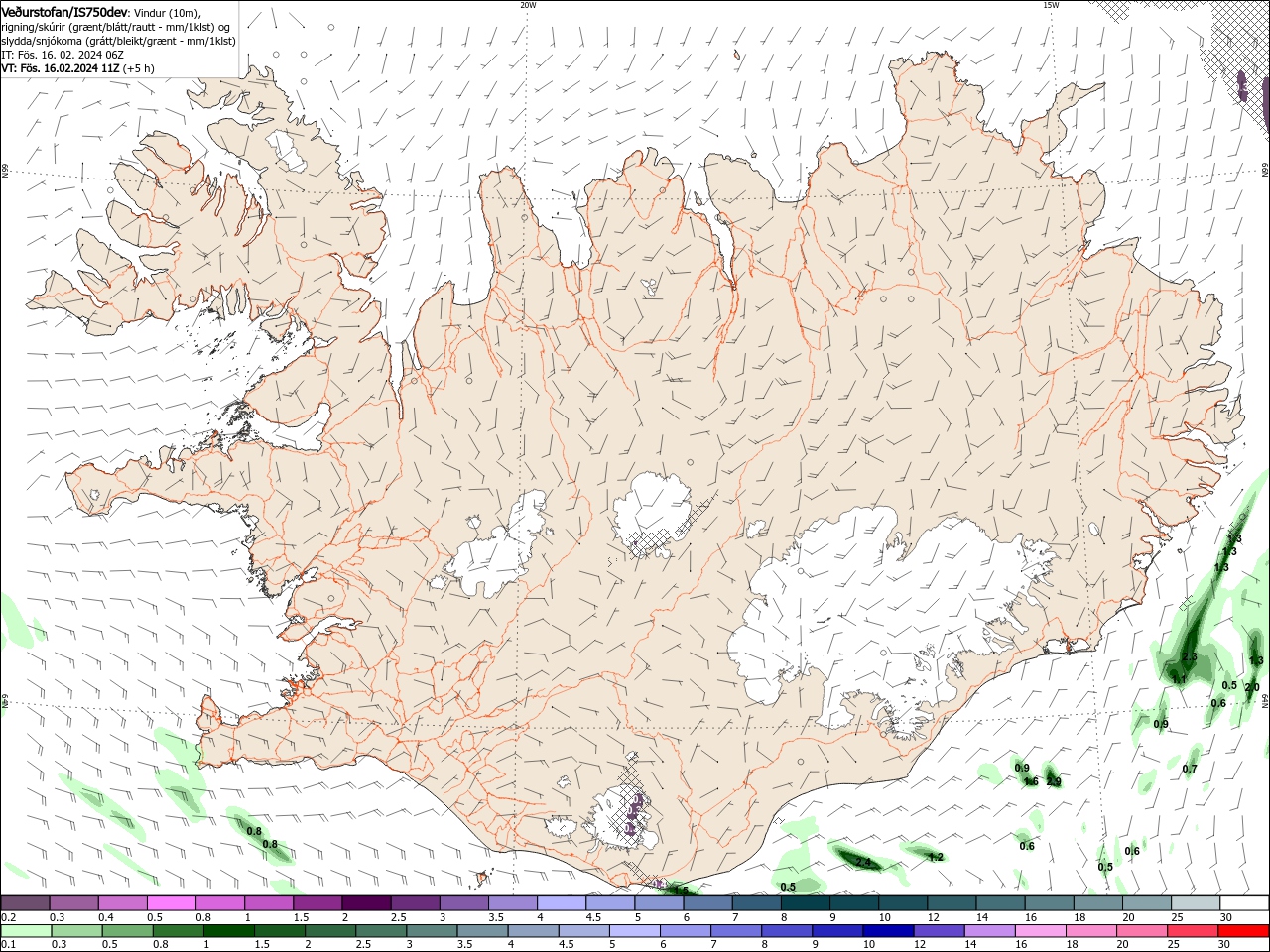Select the pale grey swatch at 25 on the snow scale
Viewport: 1270px width, 952px height.
[1196, 903]
